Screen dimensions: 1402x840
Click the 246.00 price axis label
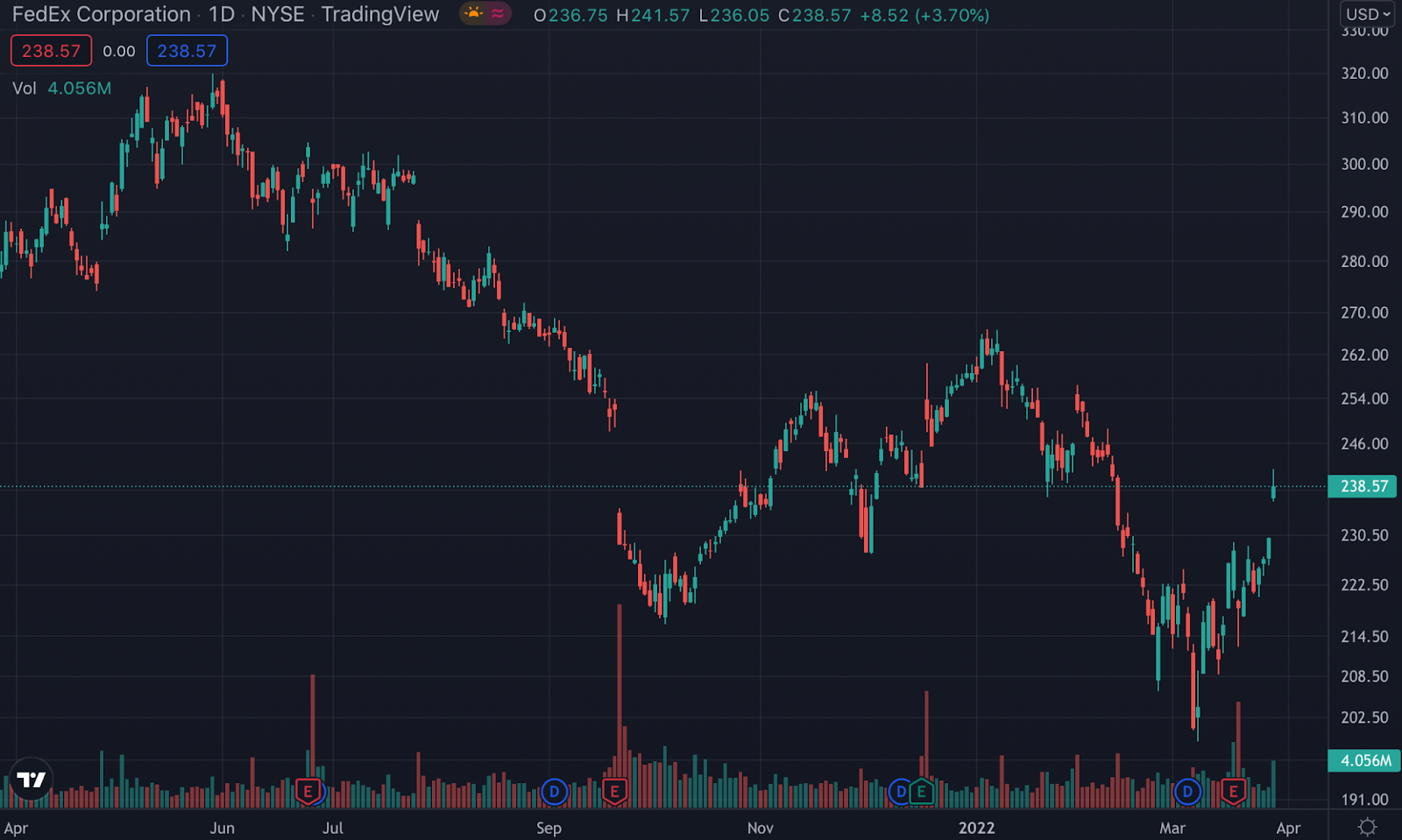1364,443
